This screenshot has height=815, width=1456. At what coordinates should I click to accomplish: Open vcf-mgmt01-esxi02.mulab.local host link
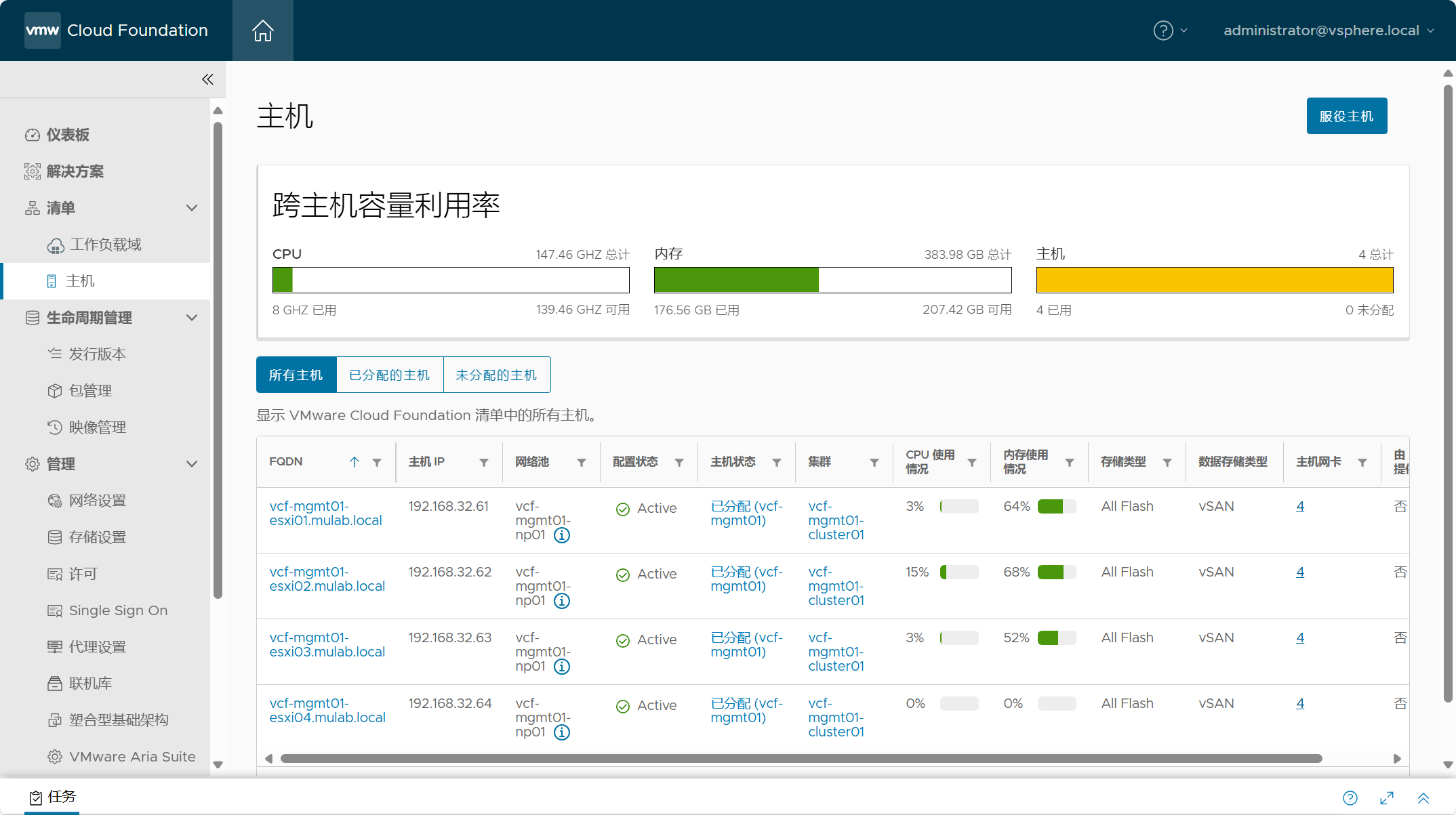(327, 579)
